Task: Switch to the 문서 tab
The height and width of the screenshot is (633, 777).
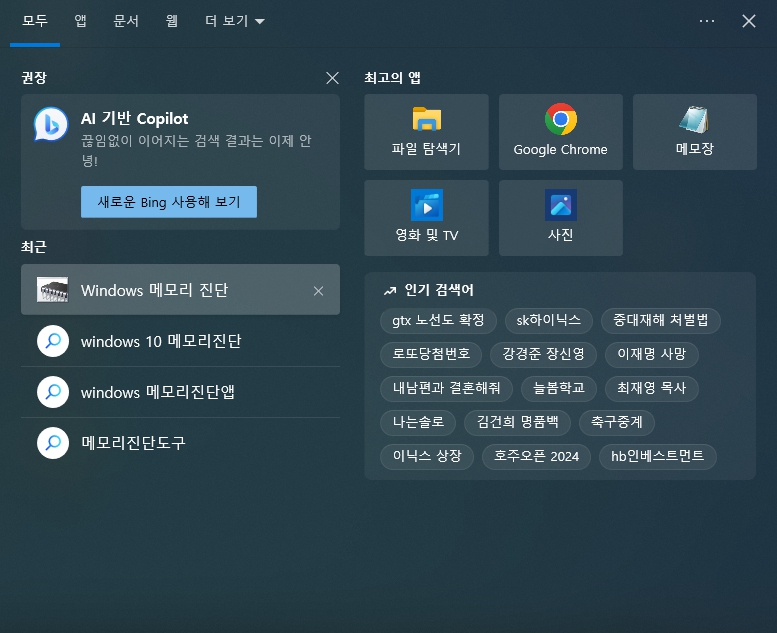Action: point(126,21)
